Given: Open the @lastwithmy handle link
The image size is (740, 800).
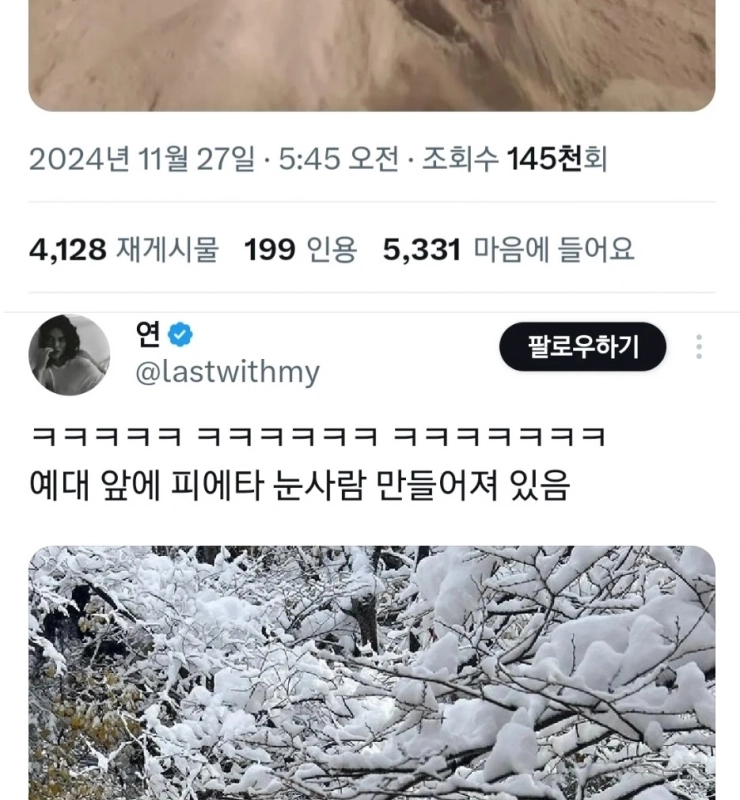Looking at the screenshot, I should tap(227, 372).
